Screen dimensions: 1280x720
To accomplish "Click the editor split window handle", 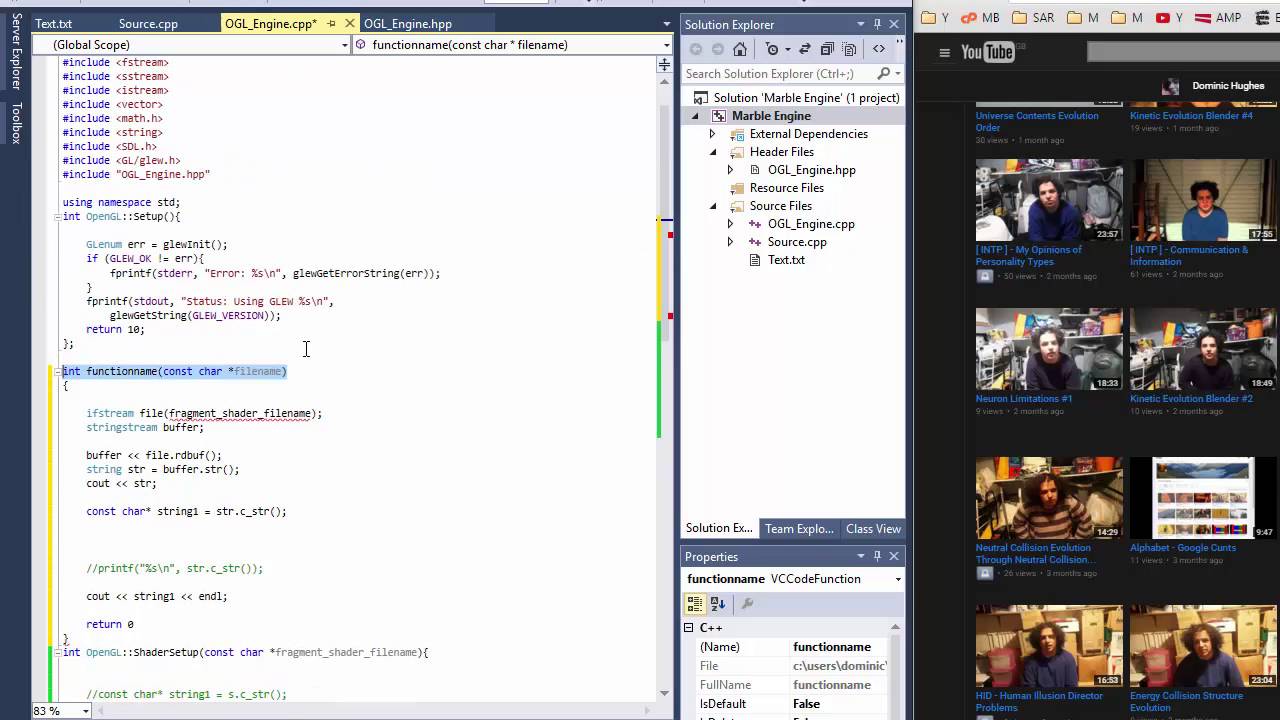I will [x=664, y=65].
